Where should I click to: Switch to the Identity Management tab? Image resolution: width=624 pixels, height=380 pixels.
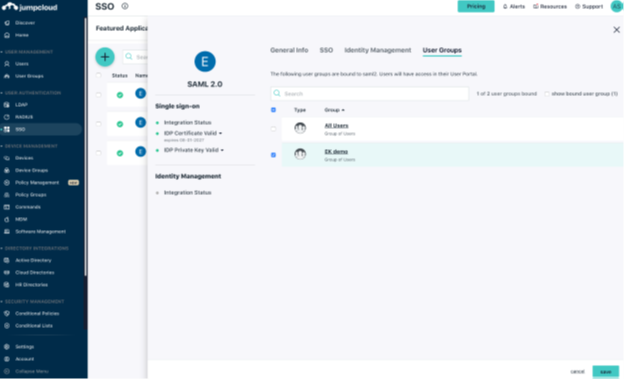[x=378, y=50]
